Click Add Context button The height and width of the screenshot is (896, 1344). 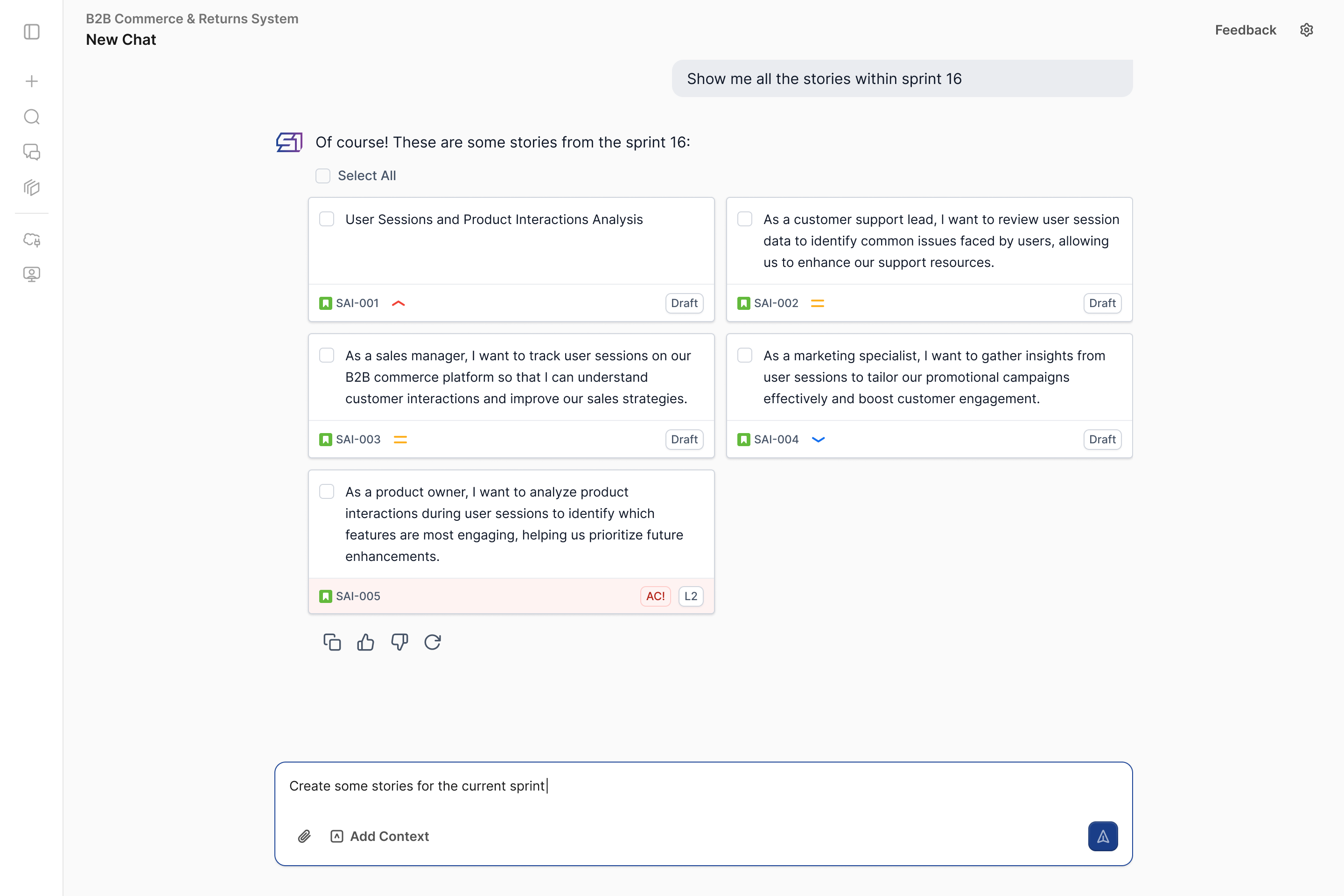pyautogui.click(x=380, y=837)
